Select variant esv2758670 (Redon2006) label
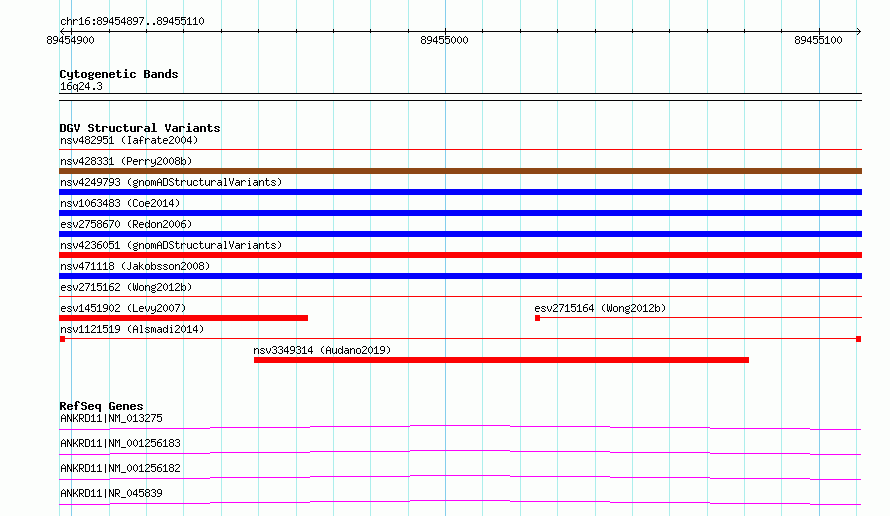The height and width of the screenshot is (516, 890). coord(126,224)
